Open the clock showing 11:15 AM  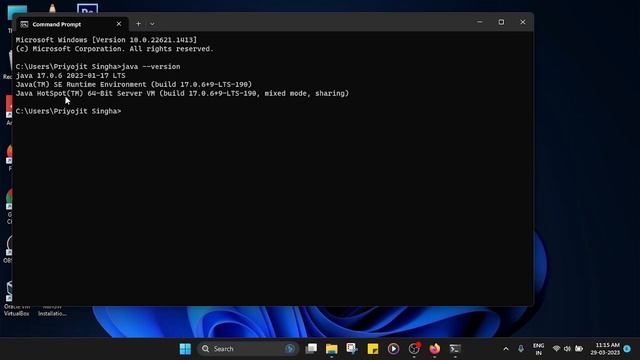point(605,349)
